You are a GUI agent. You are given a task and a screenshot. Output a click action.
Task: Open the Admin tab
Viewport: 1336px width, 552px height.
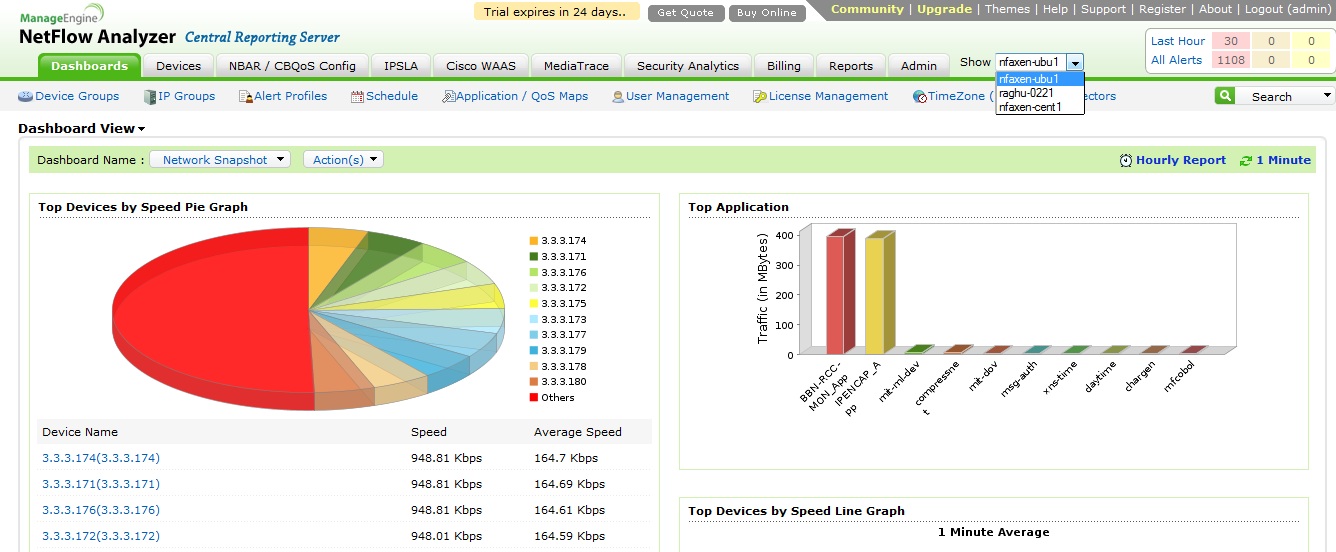click(919, 66)
